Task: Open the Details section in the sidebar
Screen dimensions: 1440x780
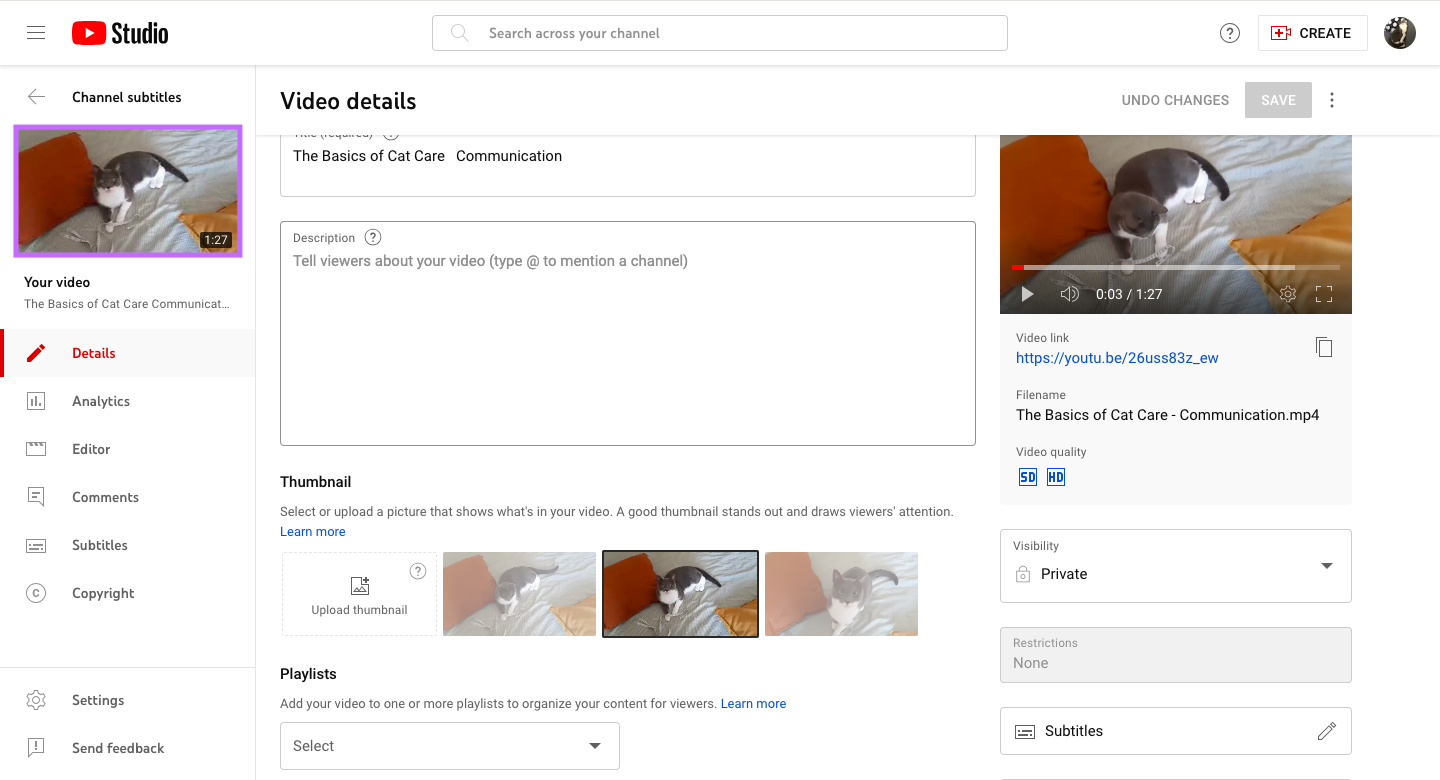Action: point(93,352)
